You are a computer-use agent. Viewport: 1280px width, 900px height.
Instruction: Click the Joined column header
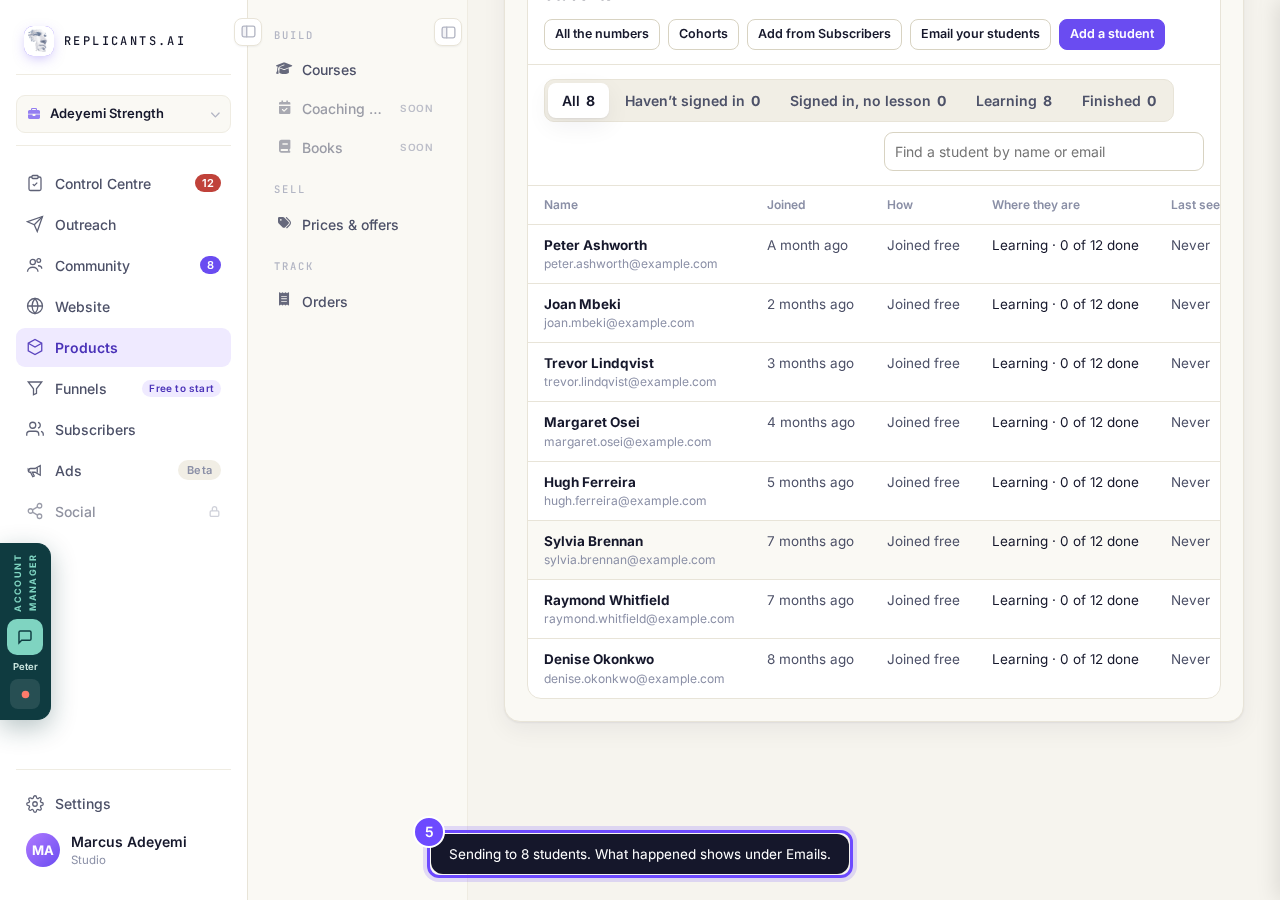[786, 205]
